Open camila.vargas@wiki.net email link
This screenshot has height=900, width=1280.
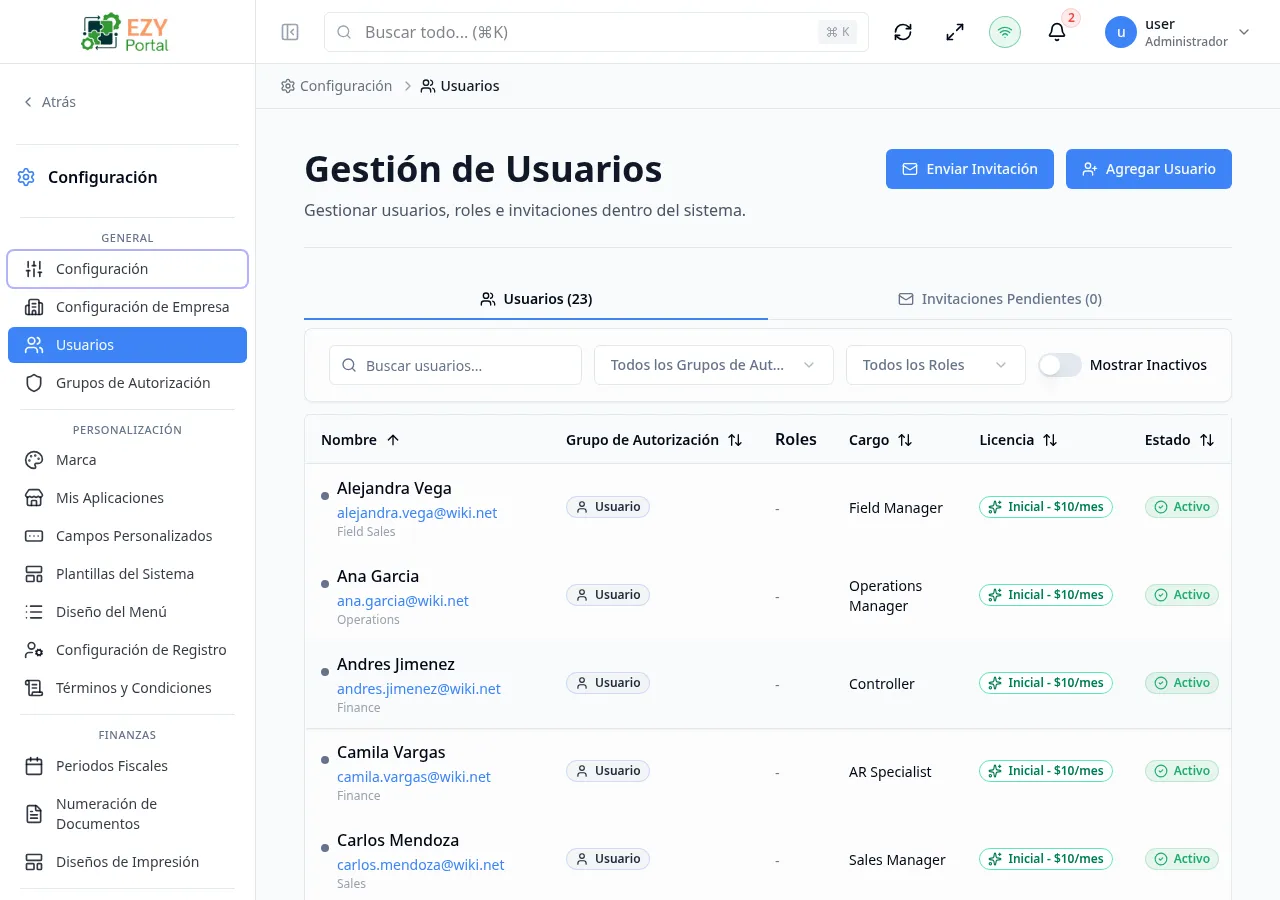pyautogui.click(x=414, y=777)
